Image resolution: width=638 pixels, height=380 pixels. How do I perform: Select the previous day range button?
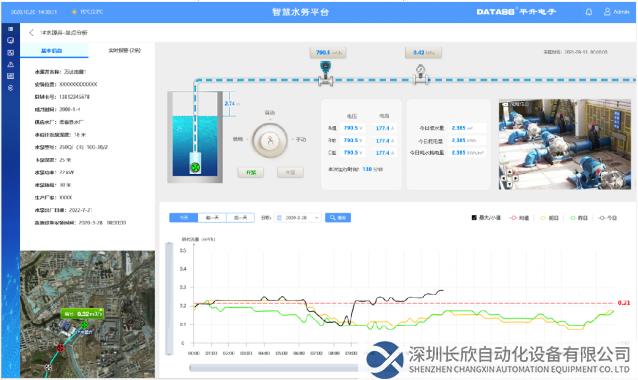pyautogui.click(x=212, y=218)
